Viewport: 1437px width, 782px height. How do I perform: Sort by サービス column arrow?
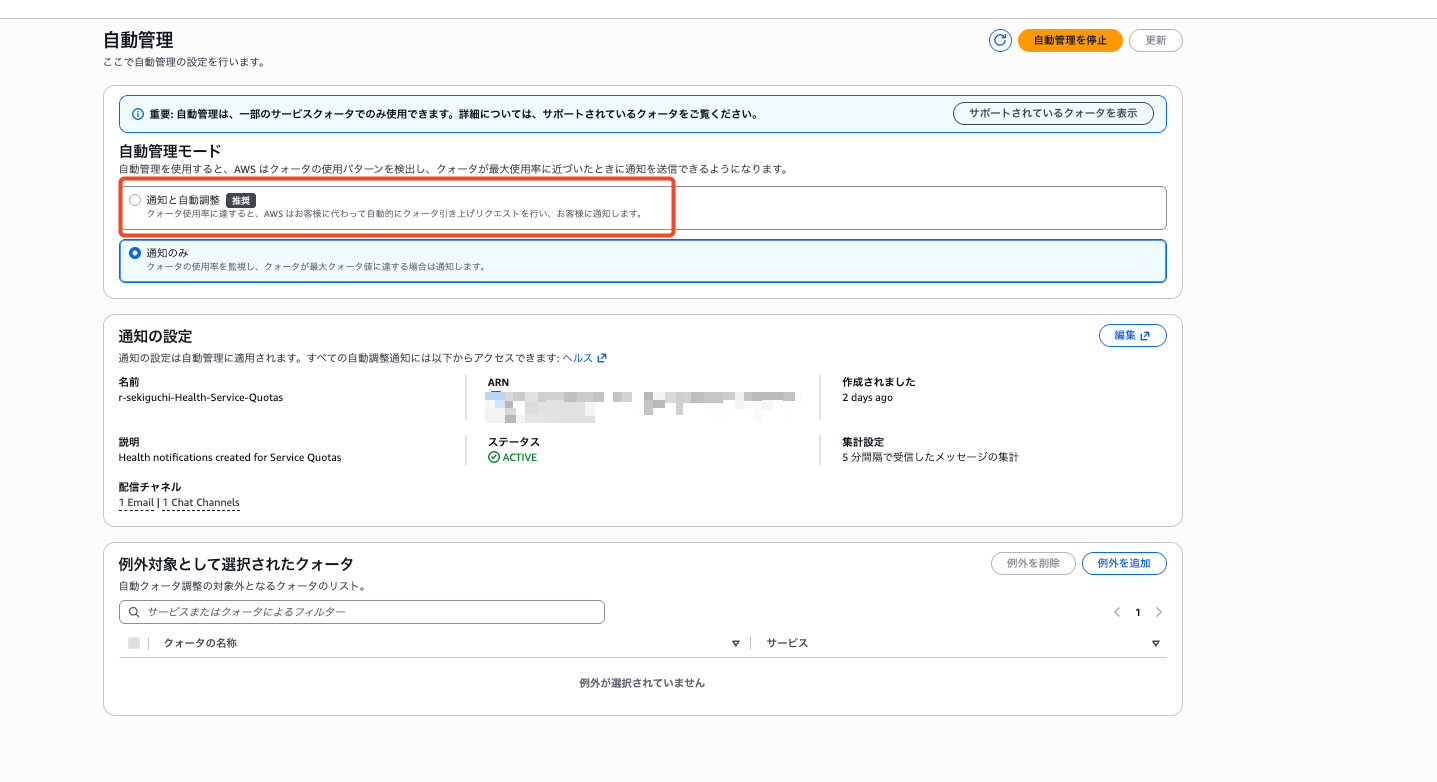[x=1156, y=644]
